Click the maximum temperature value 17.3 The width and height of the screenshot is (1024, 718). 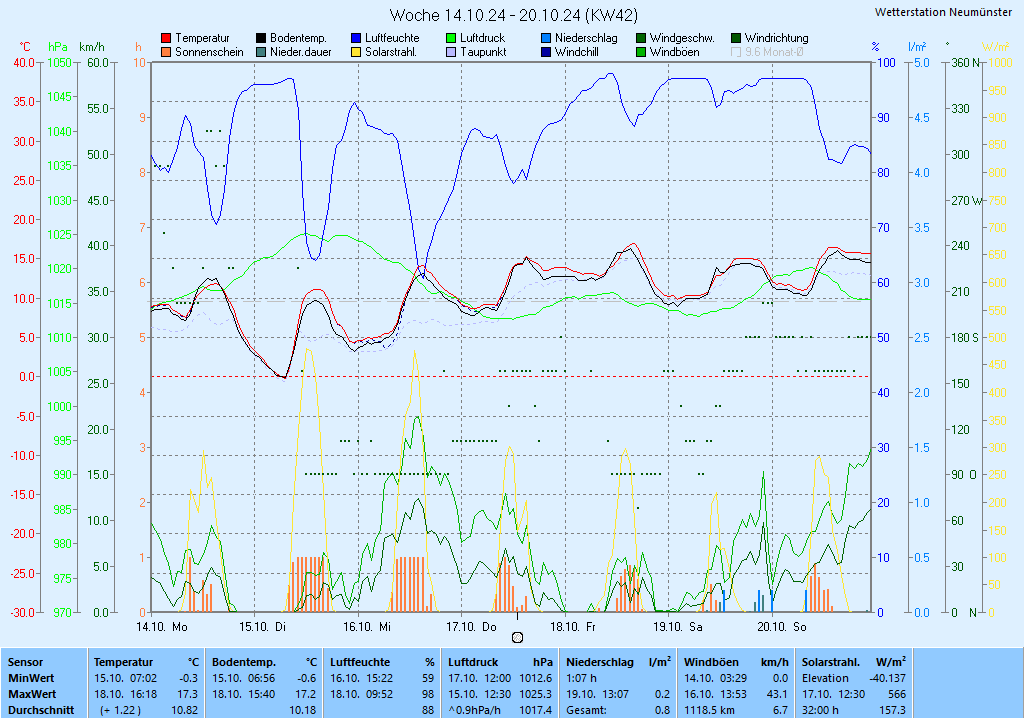tap(188, 694)
